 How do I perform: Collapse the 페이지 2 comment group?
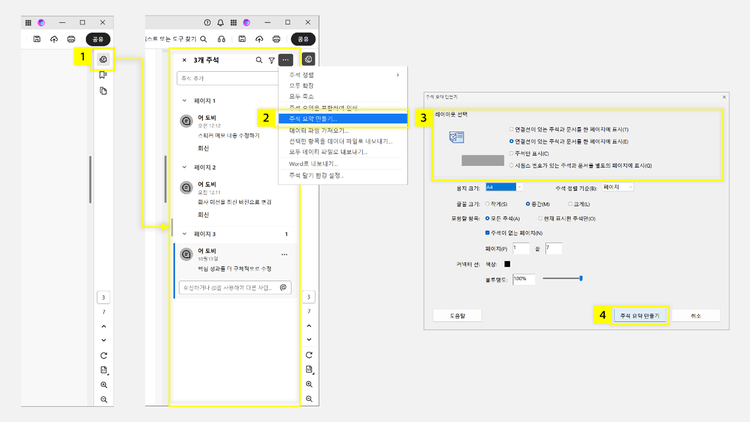pos(184,167)
